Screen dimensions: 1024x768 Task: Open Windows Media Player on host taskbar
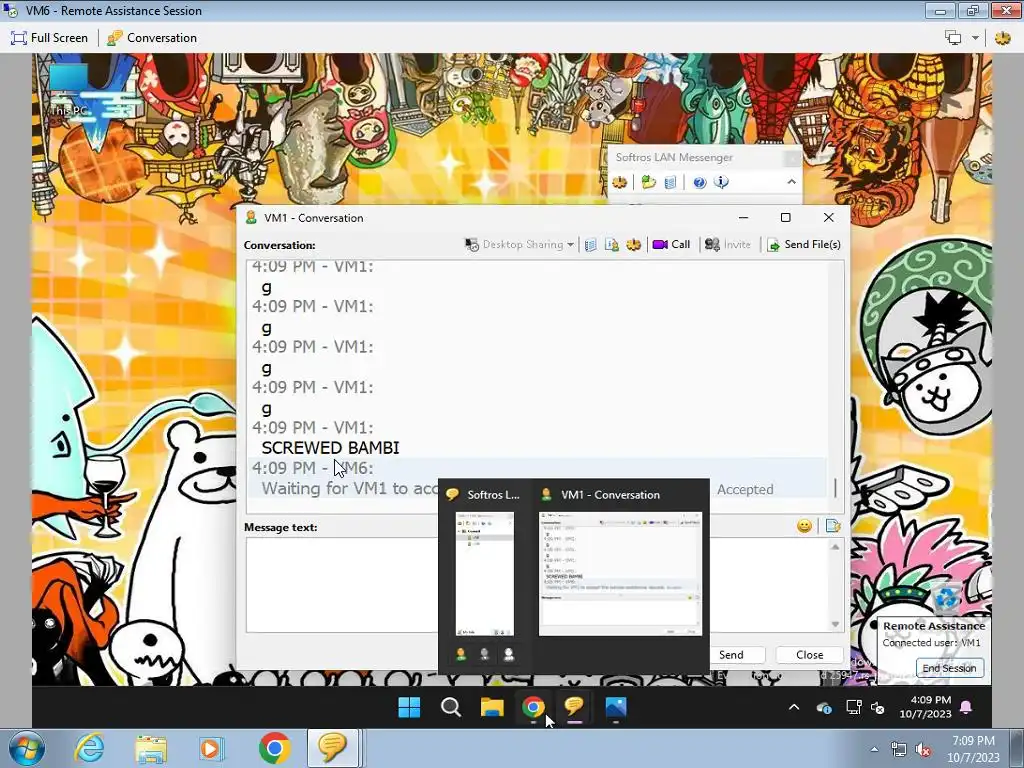coord(210,748)
